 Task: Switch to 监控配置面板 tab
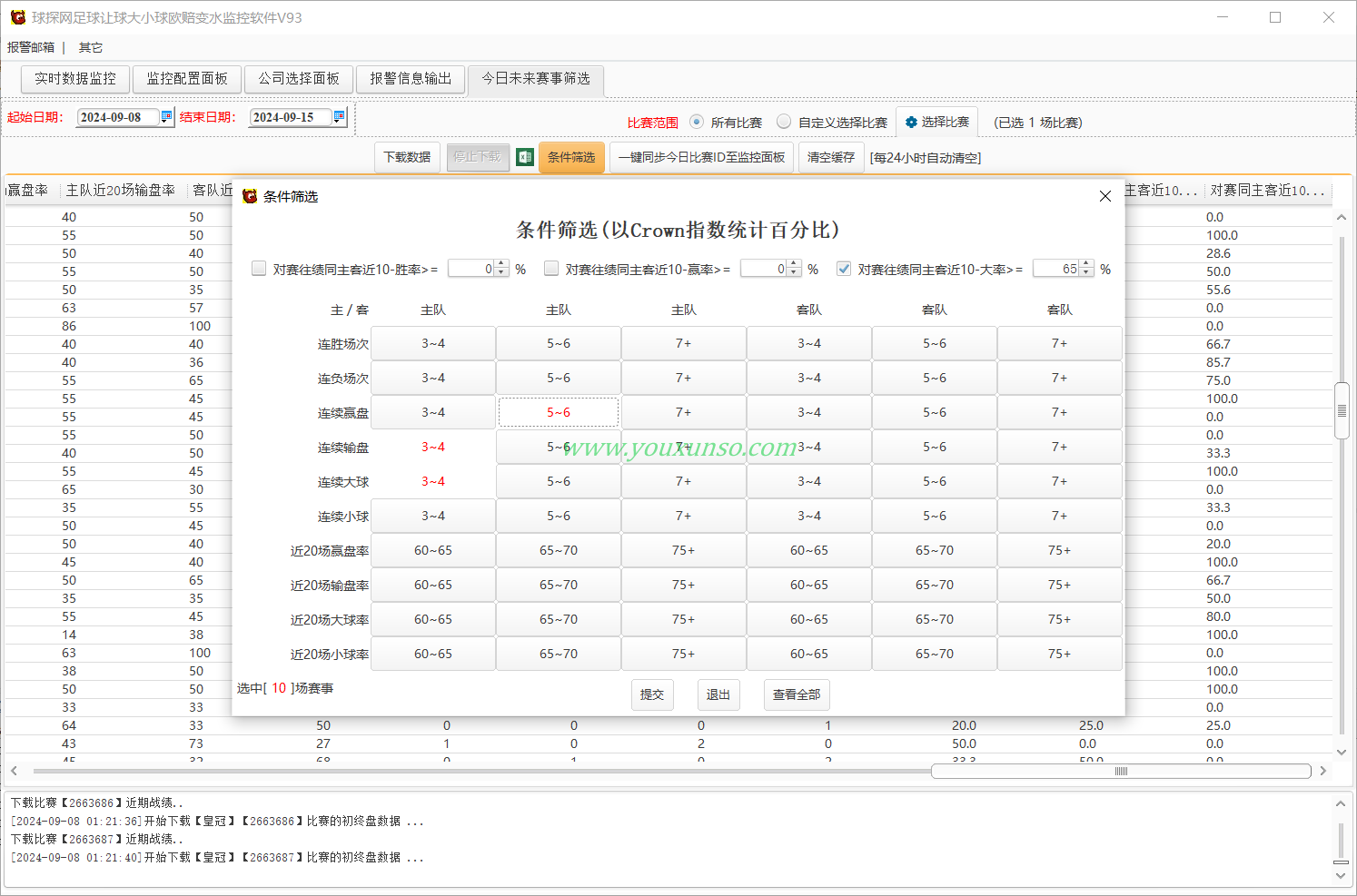[x=187, y=79]
